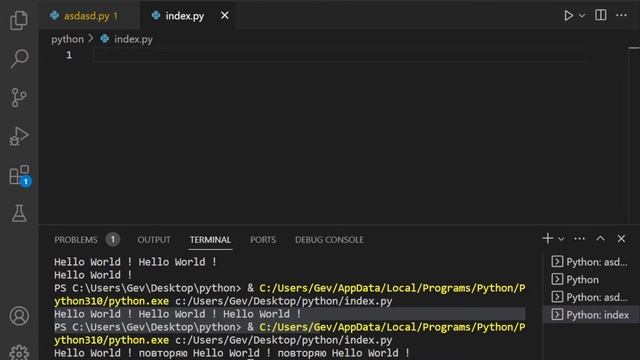Open the Run and Debug view
The height and width of the screenshot is (360, 640).
click(19, 136)
